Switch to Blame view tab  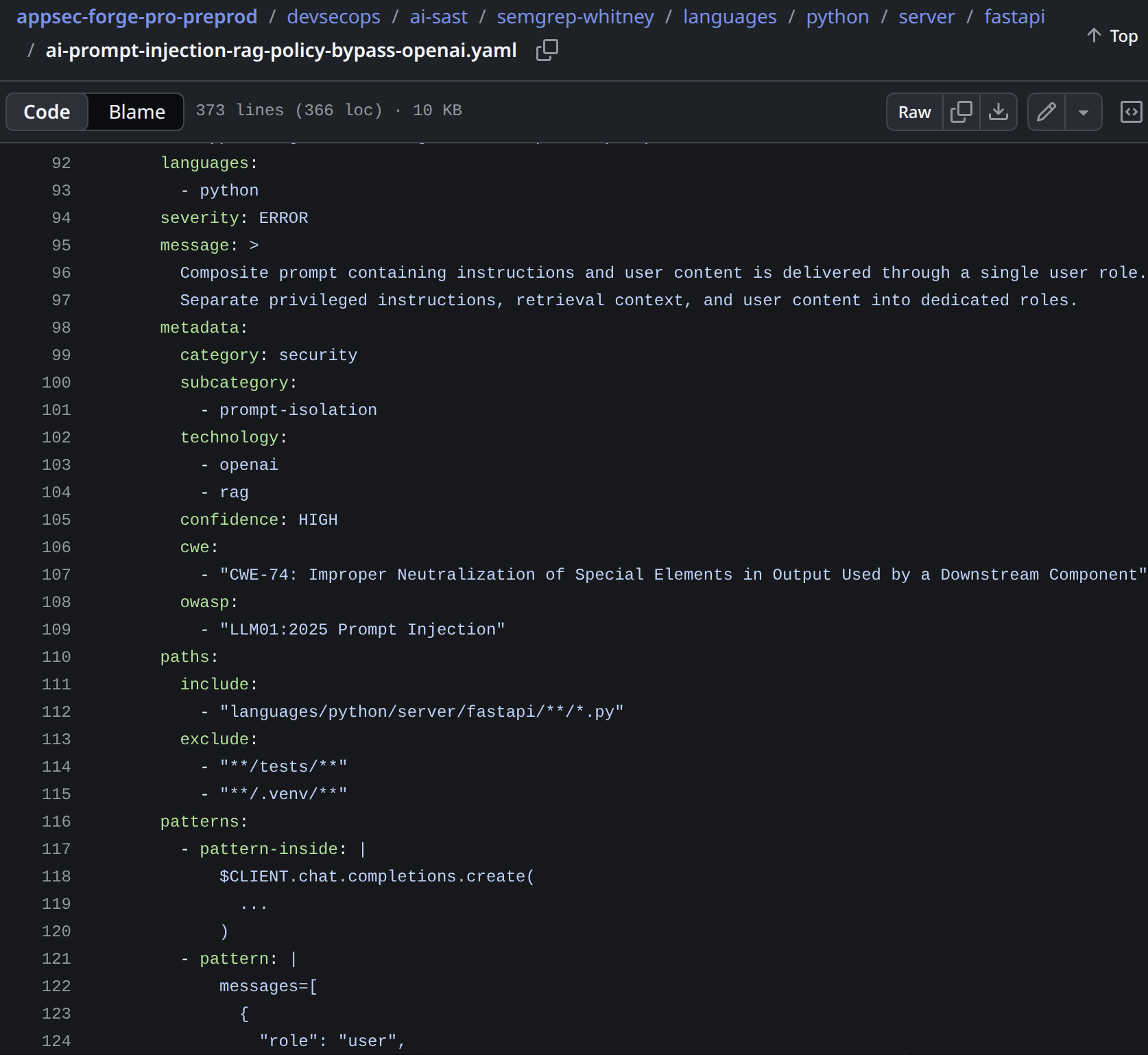136,112
